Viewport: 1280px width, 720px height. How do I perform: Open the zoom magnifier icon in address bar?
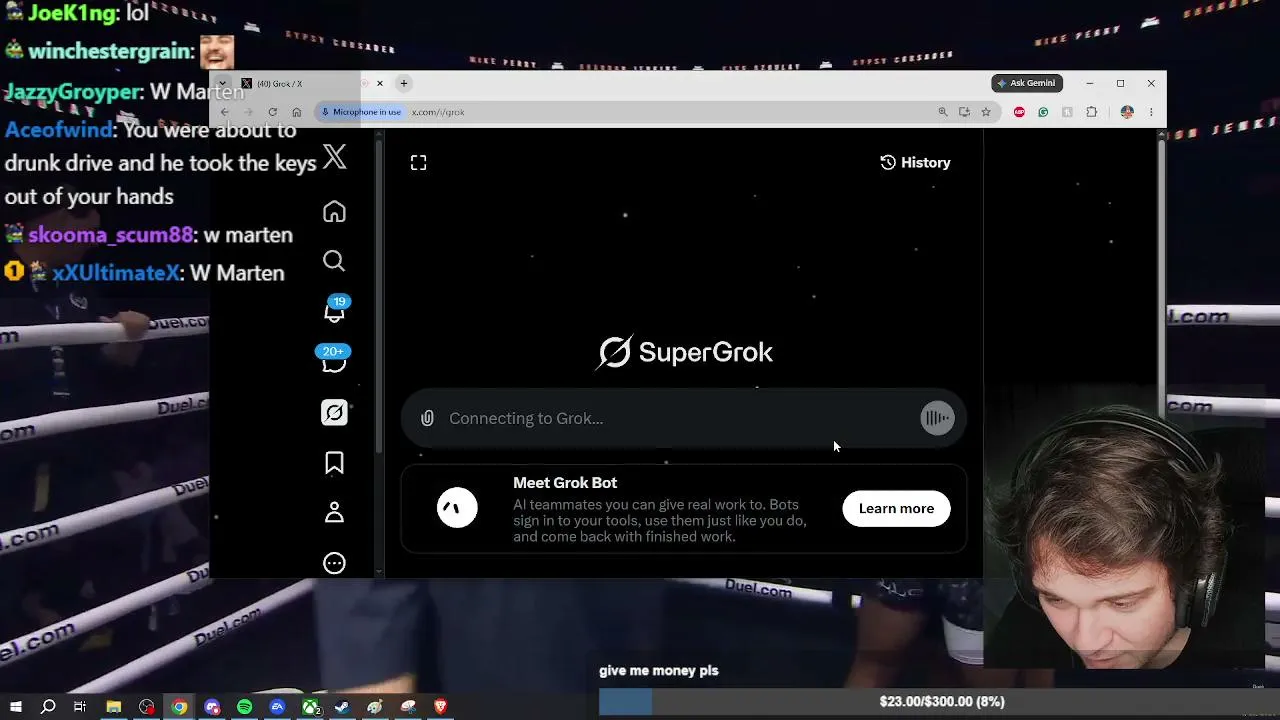(x=943, y=112)
